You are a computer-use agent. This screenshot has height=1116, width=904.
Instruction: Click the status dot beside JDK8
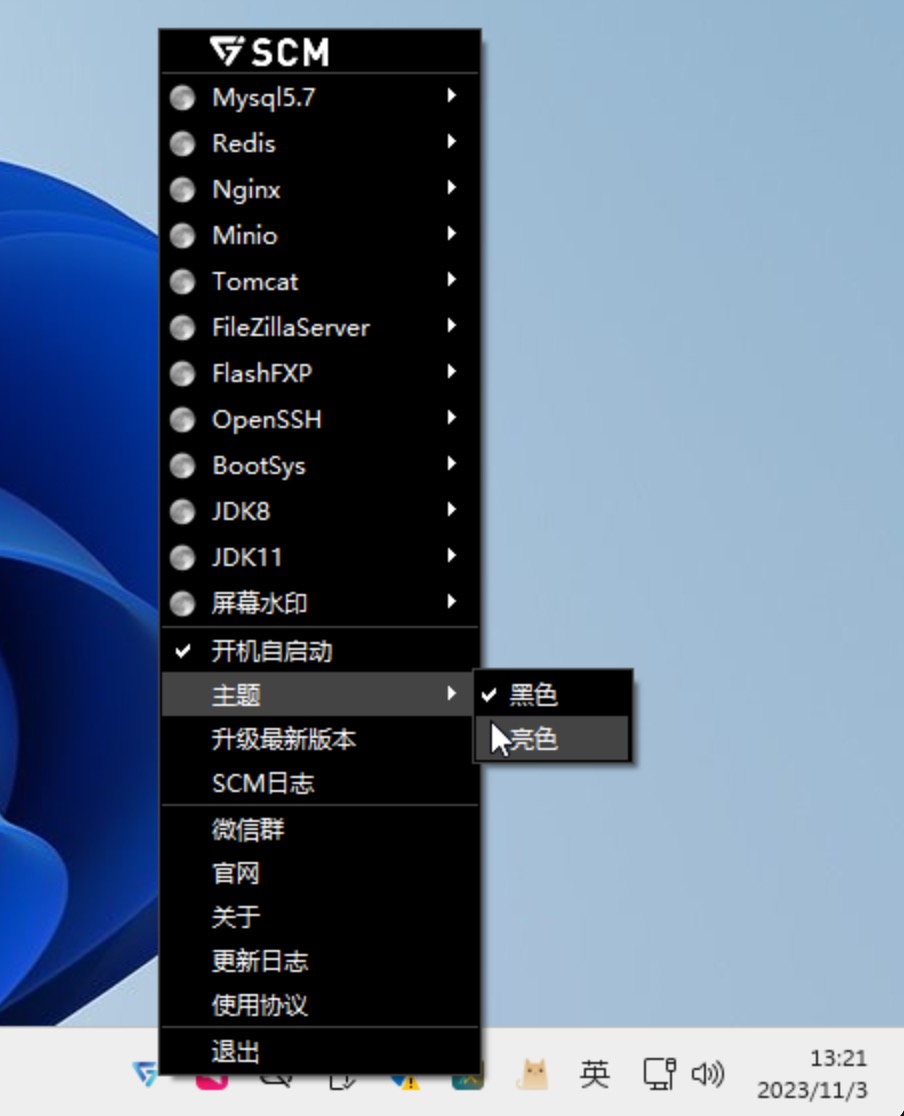(x=182, y=512)
